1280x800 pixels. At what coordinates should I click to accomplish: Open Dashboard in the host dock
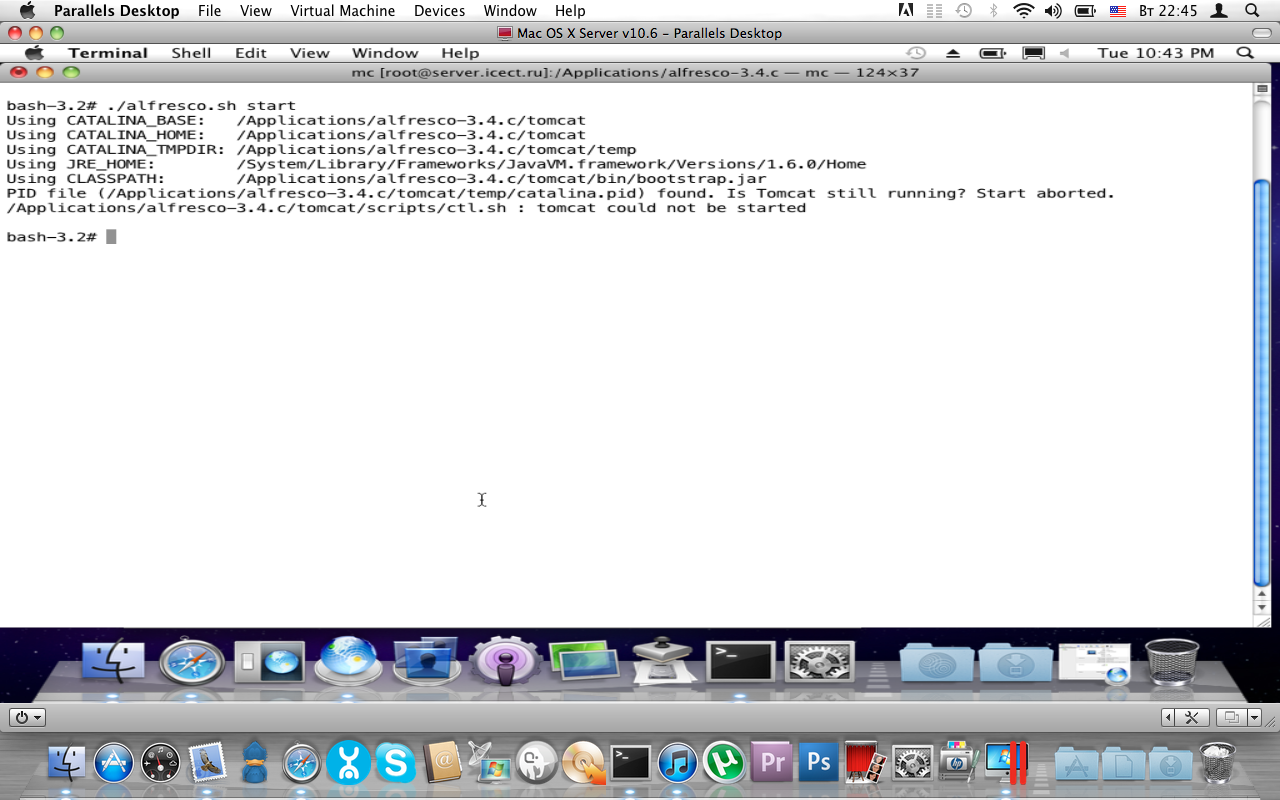tap(161, 763)
